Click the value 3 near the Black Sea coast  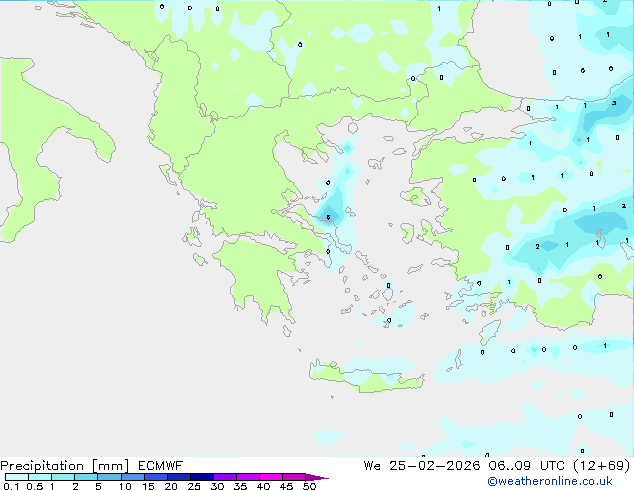point(614,103)
